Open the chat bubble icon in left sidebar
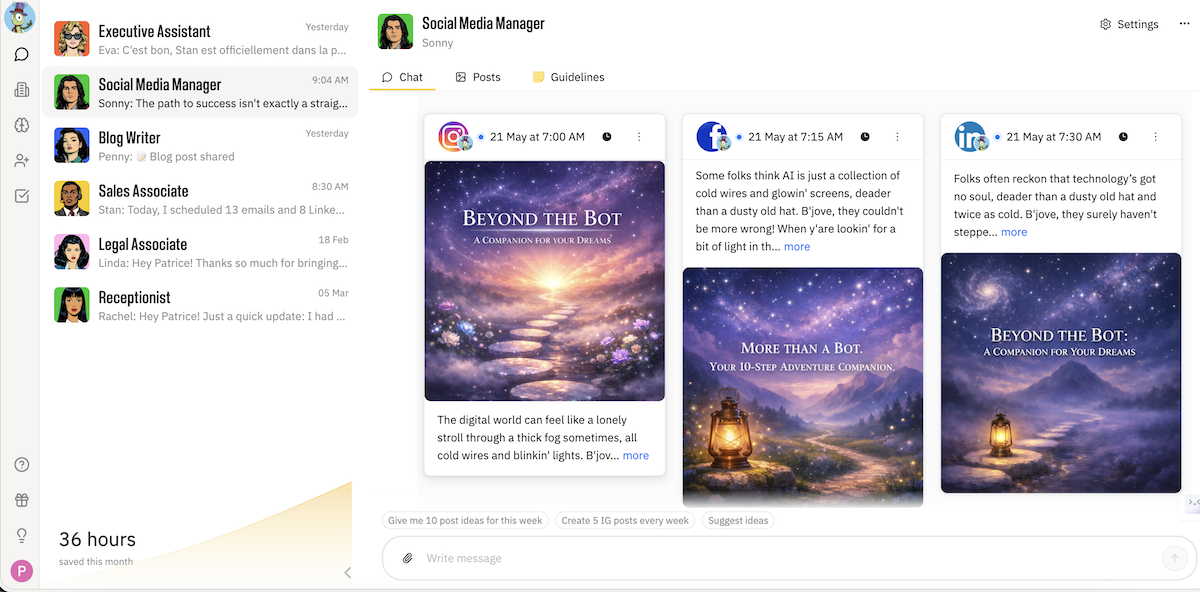Viewport: 1200px width, 592px height. tap(21, 54)
